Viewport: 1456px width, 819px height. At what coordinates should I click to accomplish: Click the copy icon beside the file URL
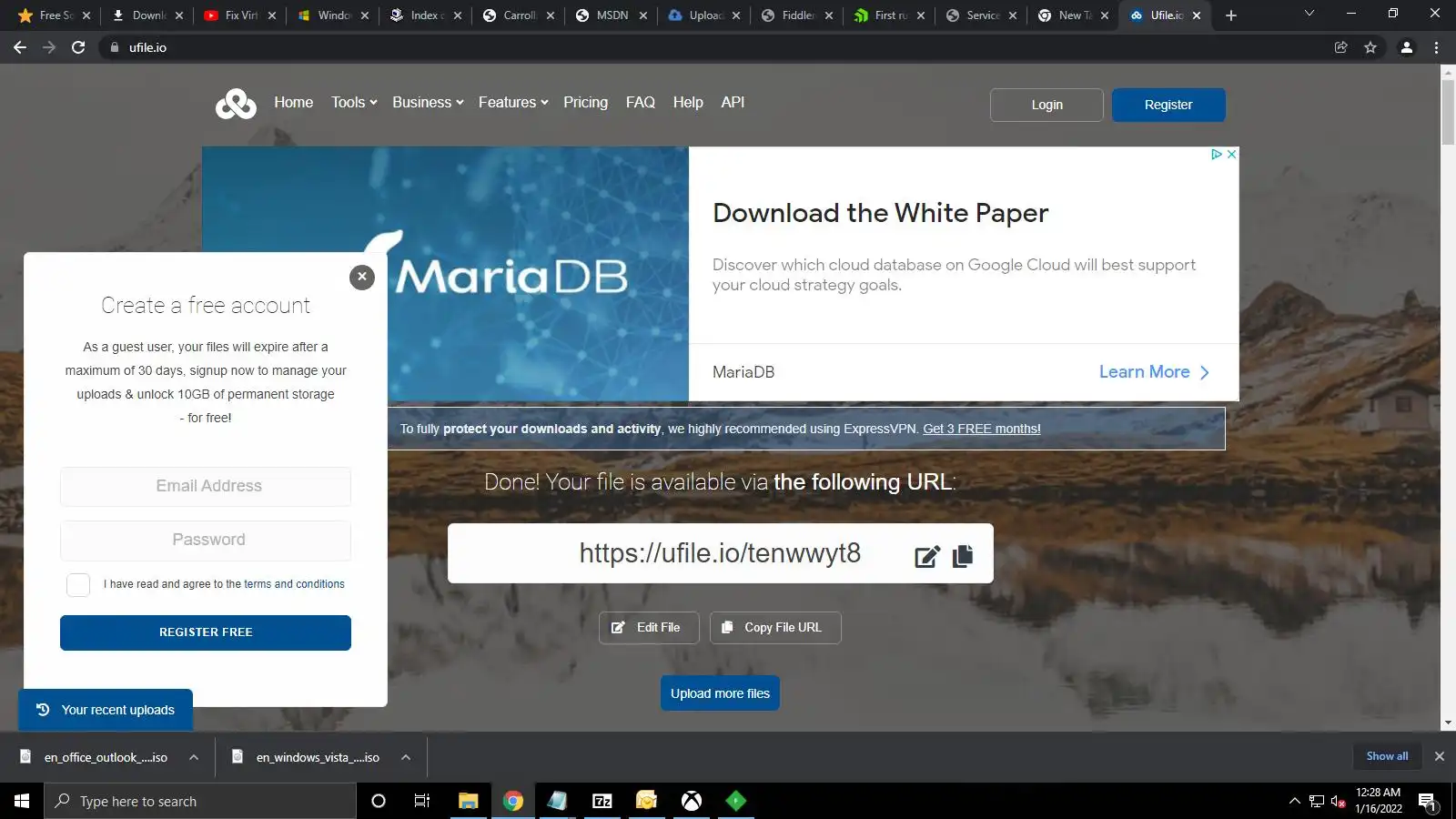pos(963,556)
